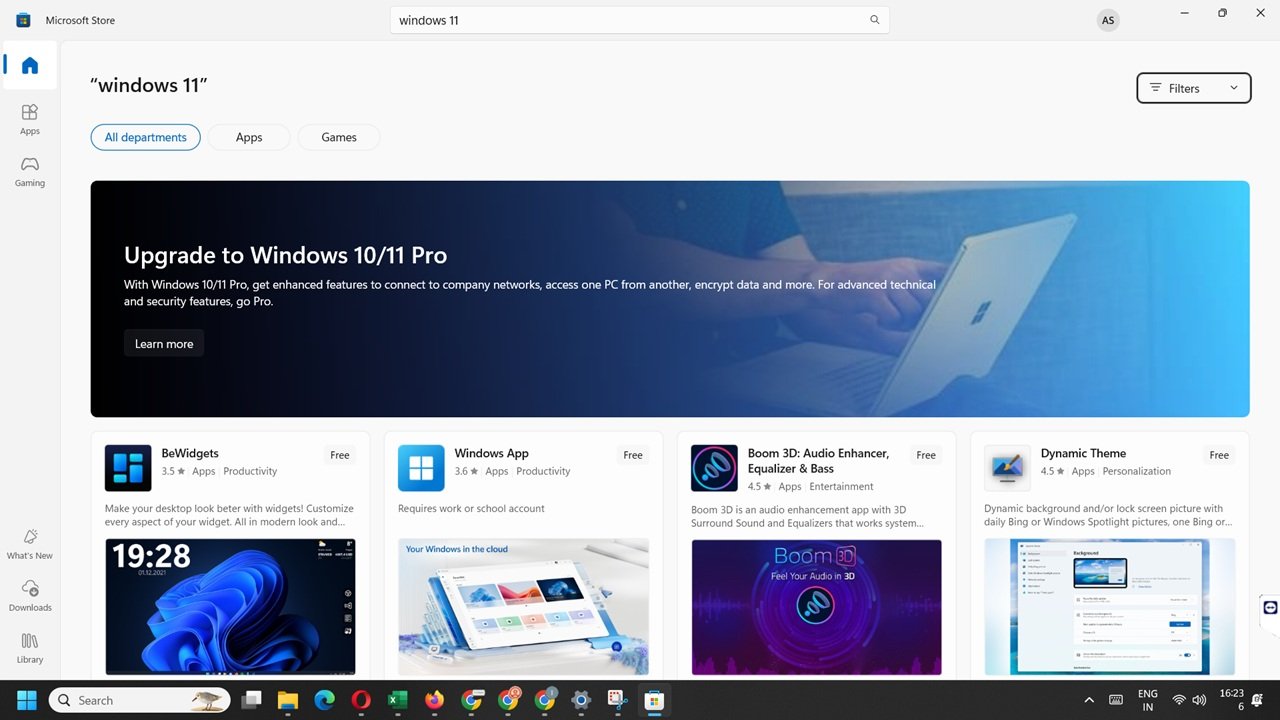
Task: Click the ENG IN language indicator
Action: point(1148,700)
